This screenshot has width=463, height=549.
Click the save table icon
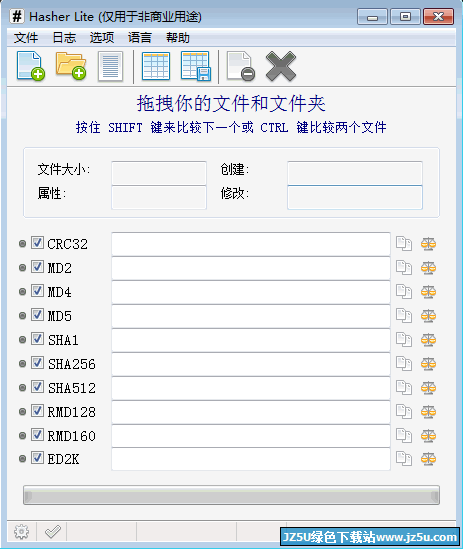tap(196, 66)
